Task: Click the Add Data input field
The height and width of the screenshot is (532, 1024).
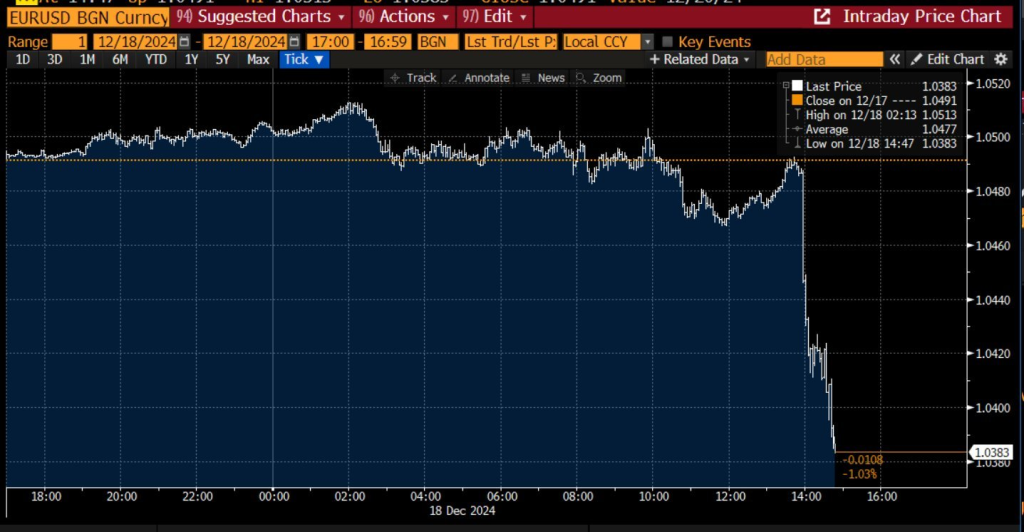Action: (x=824, y=59)
